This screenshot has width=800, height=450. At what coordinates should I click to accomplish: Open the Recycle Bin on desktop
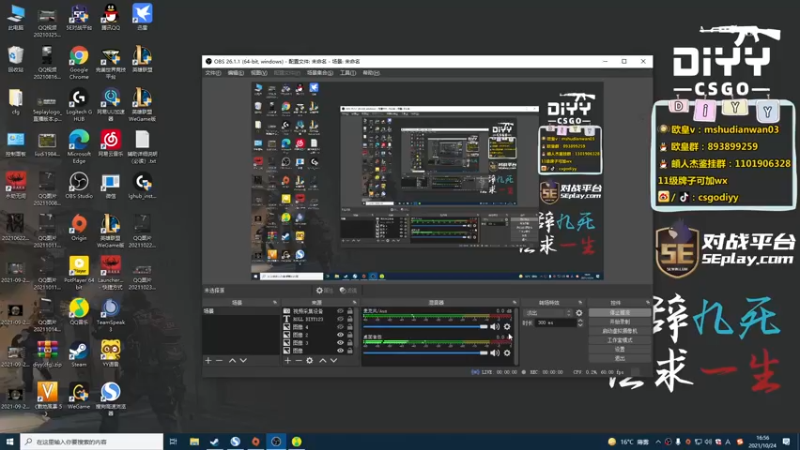point(15,58)
